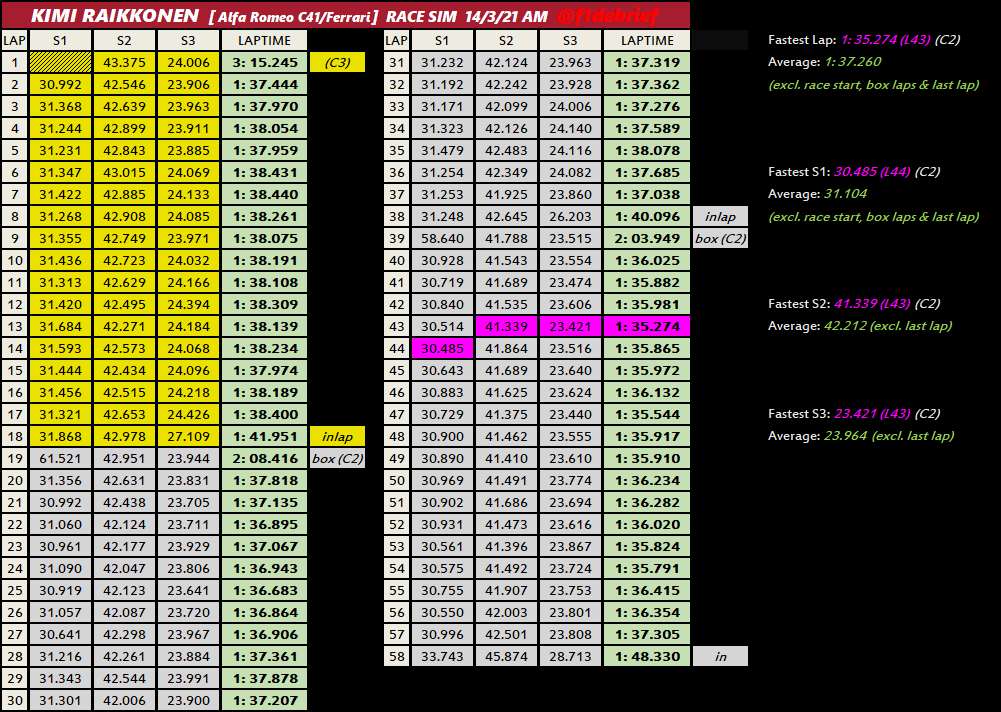
Task: Click the Fastest Lap 1:35.274 (L43) summary
Action: click(x=864, y=40)
